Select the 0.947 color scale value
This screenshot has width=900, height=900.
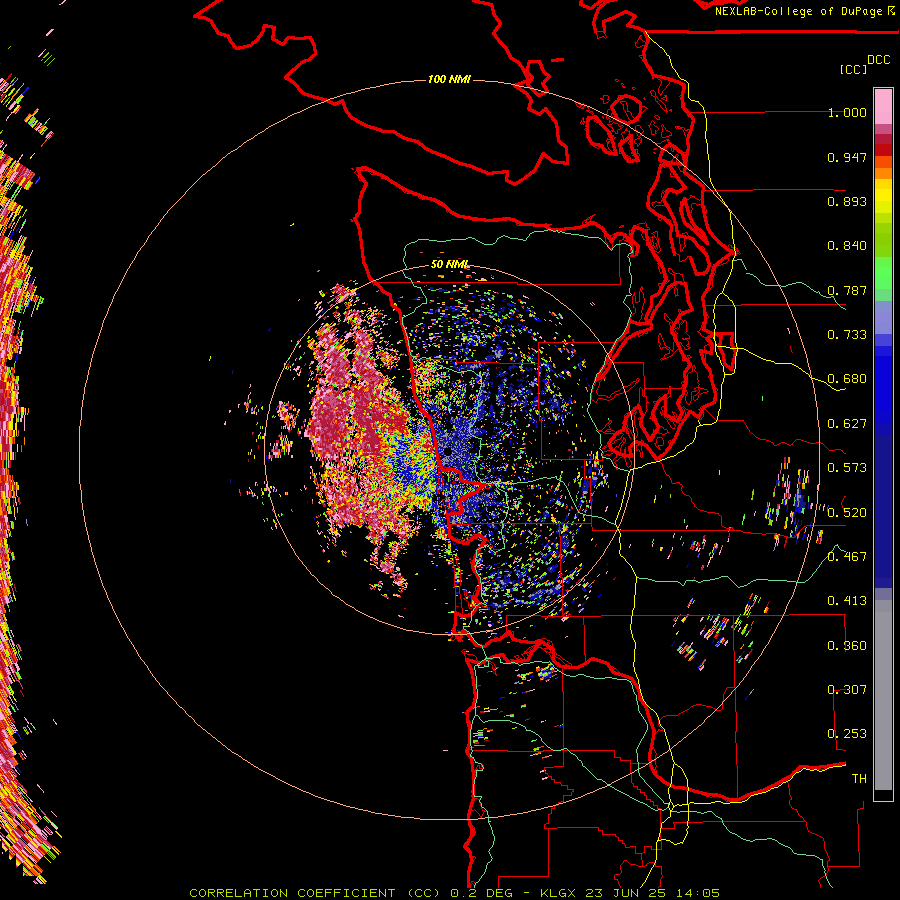[847, 157]
